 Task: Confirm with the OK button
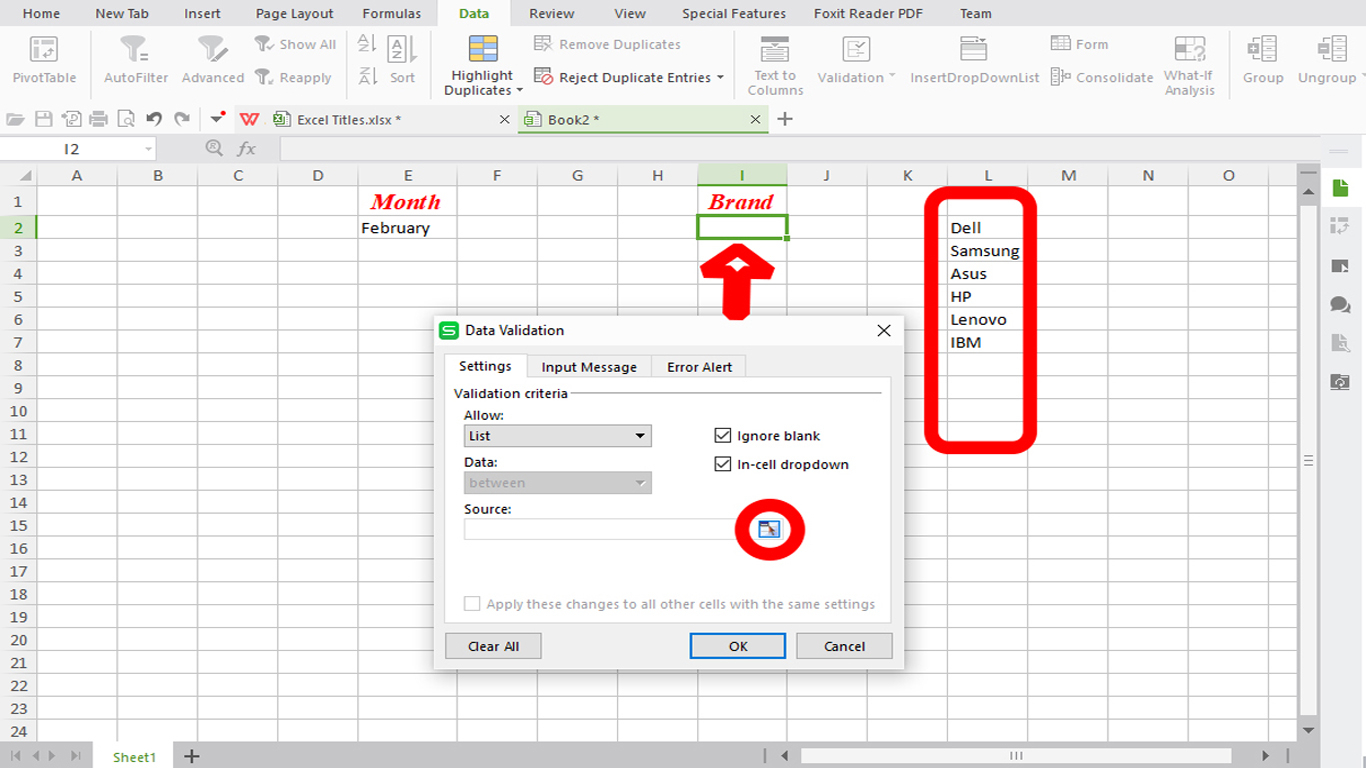pyautogui.click(x=738, y=646)
